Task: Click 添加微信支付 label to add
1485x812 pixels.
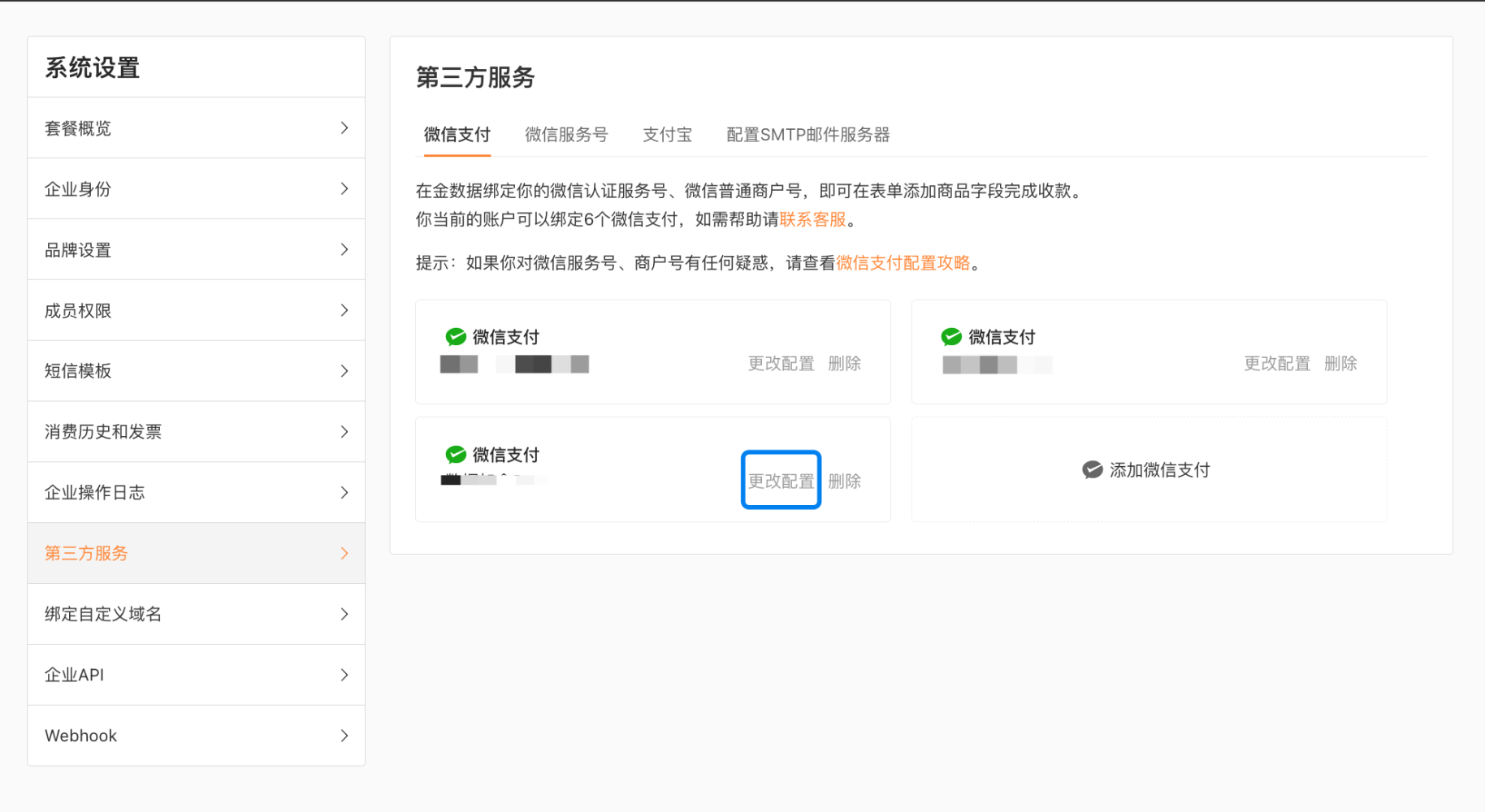Action: pos(1160,470)
